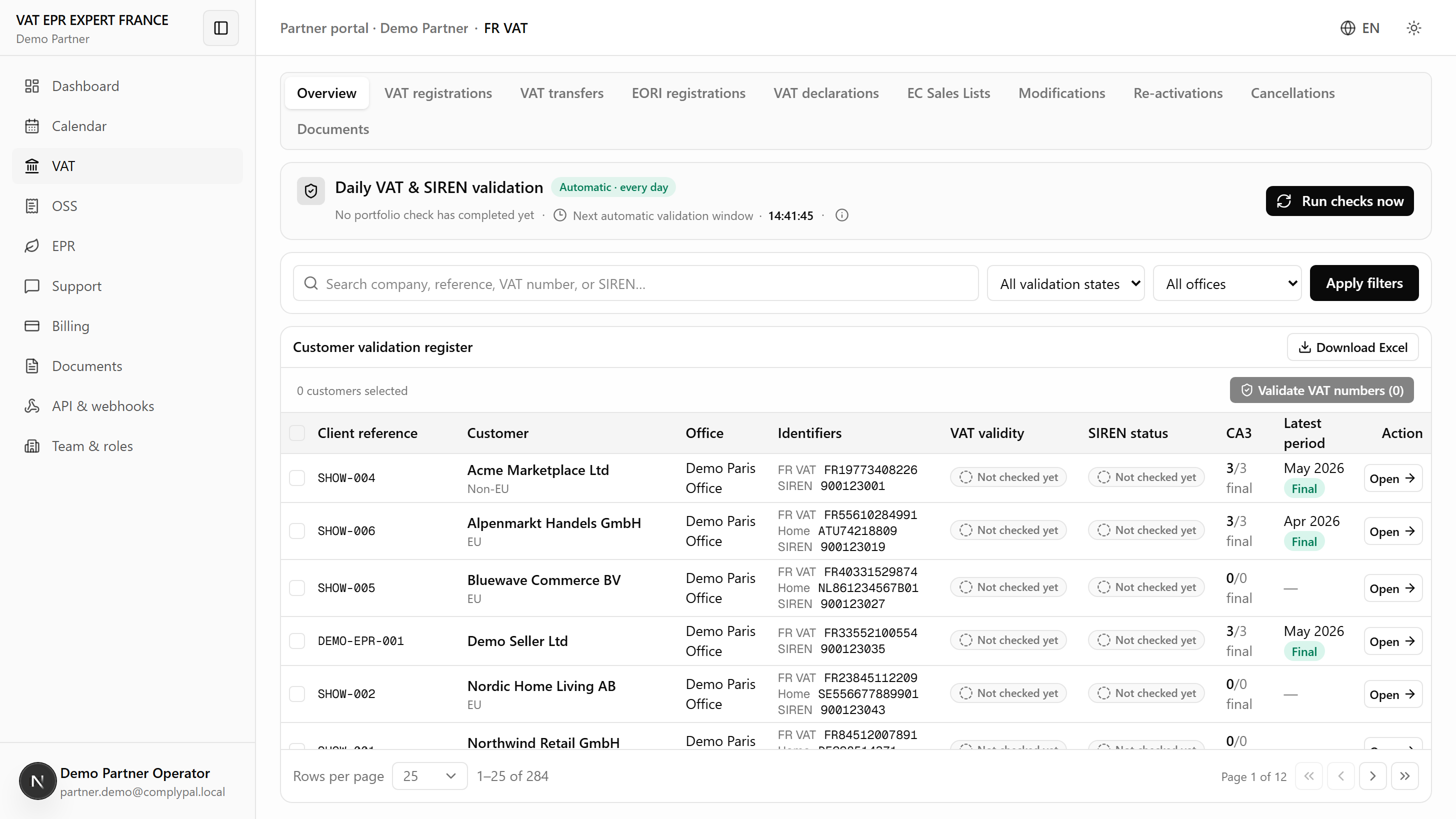1456x819 pixels.
Task: Open the EPR leaf item
Action: tap(127, 246)
